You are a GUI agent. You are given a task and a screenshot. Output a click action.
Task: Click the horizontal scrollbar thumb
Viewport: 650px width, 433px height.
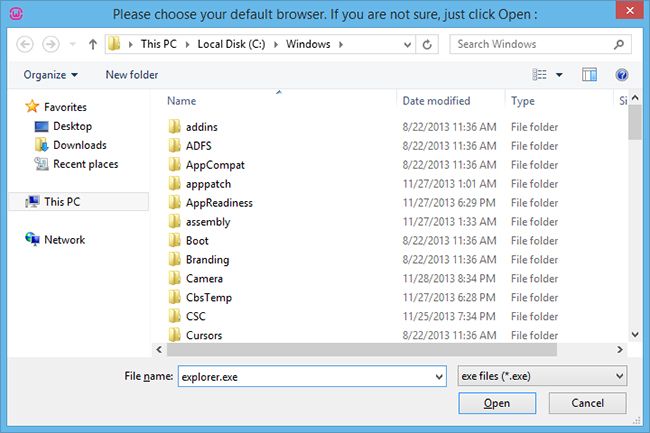coord(361,349)
